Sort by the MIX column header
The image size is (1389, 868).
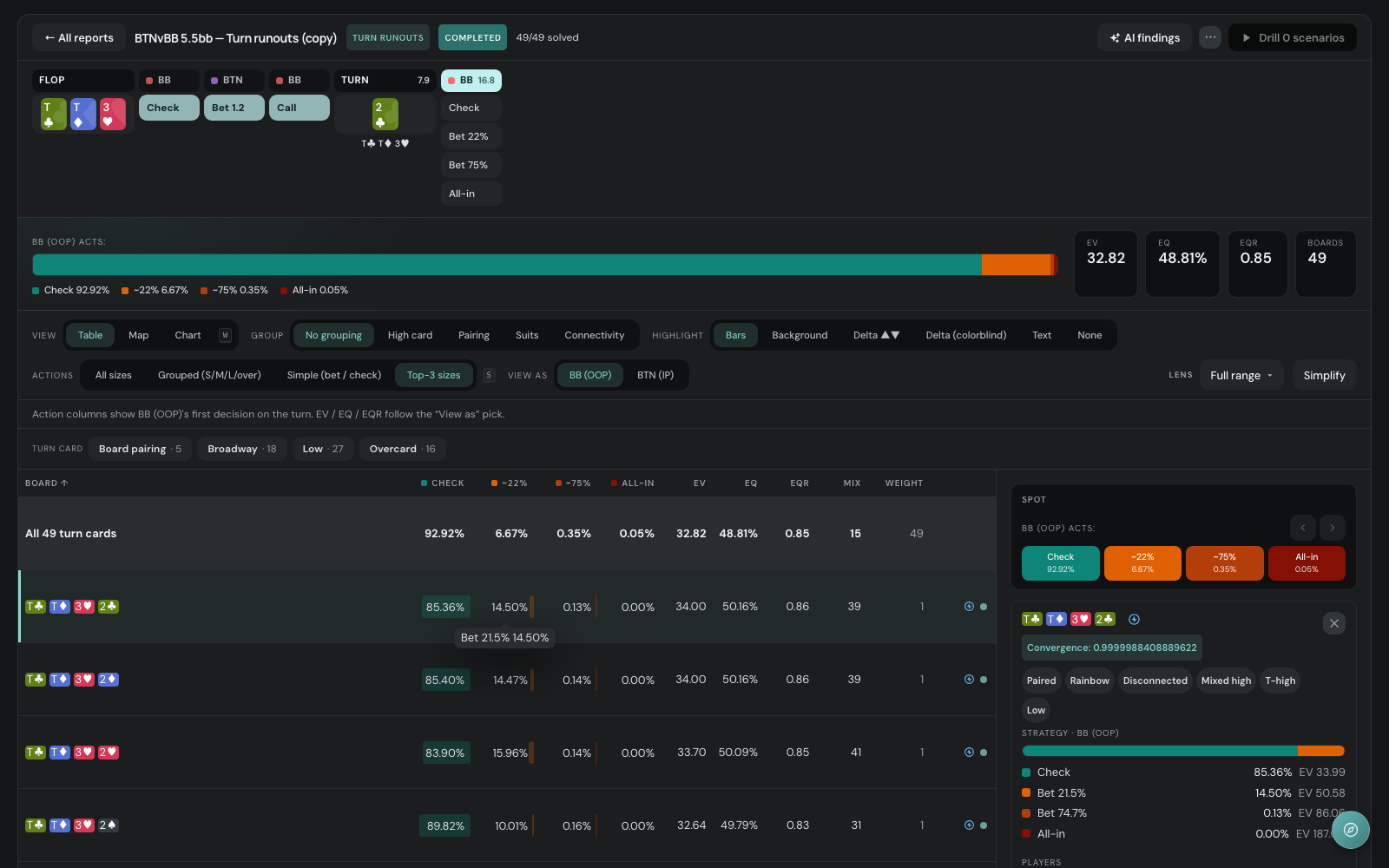(x=852, y=483)
